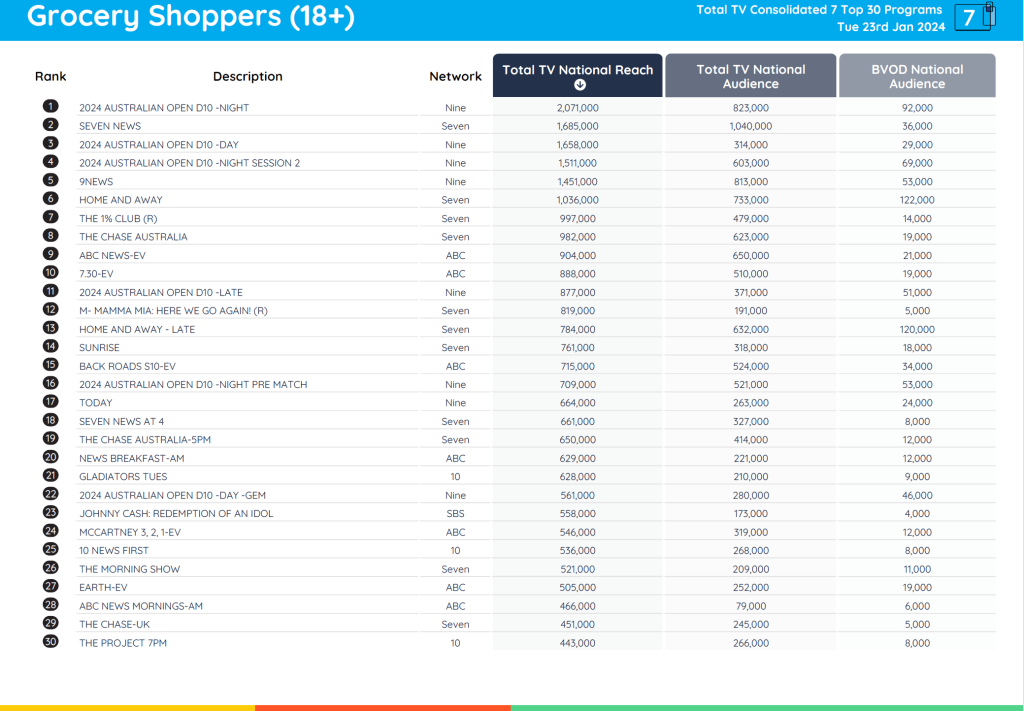Select THE CHASE-UK description
Viewport: 1024px width, 711px height.
pyautogui.click(x=114, y=625)
